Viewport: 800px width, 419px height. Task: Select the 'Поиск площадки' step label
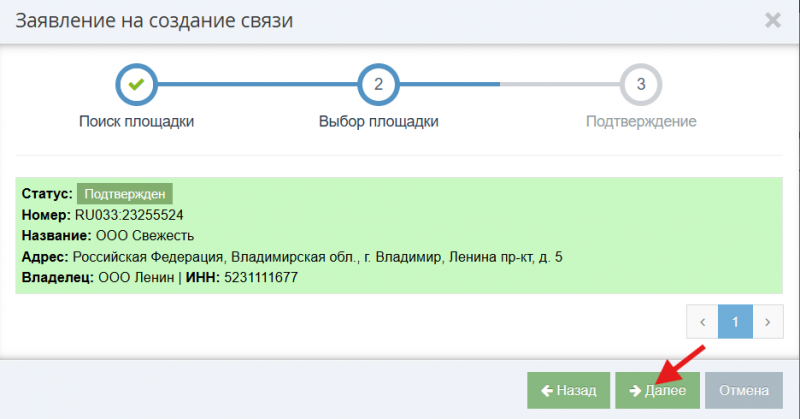click(136, 122)
